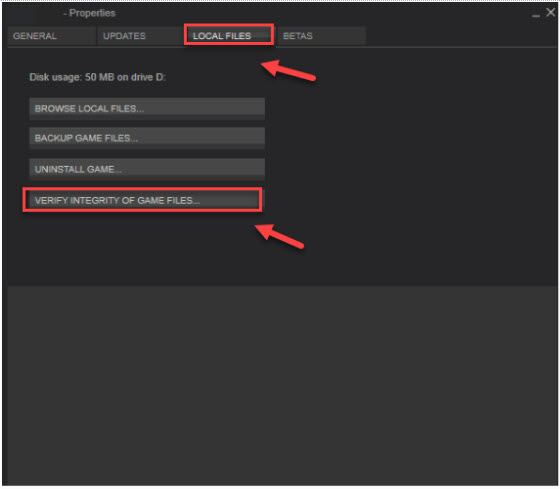Minimize the Properties window
This screenshot has height=489, width=560.
(x=536, y=15)
